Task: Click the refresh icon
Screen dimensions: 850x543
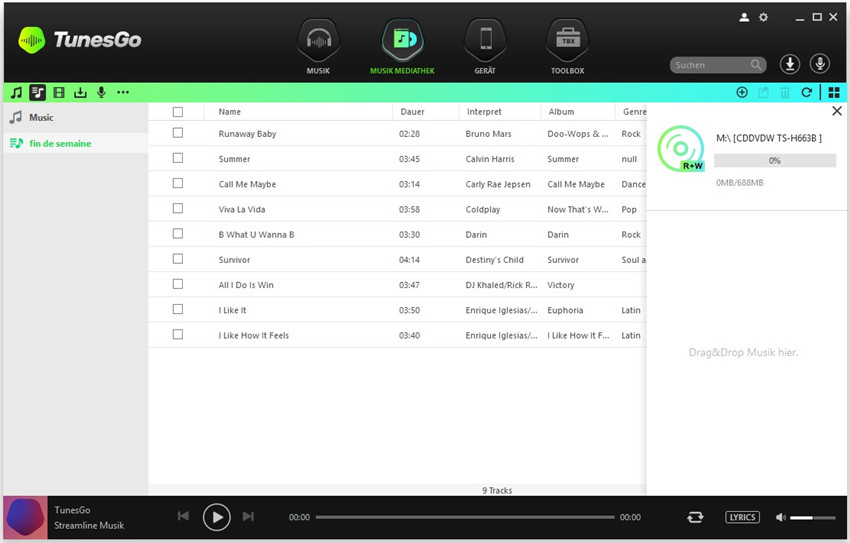Action: 807,93
